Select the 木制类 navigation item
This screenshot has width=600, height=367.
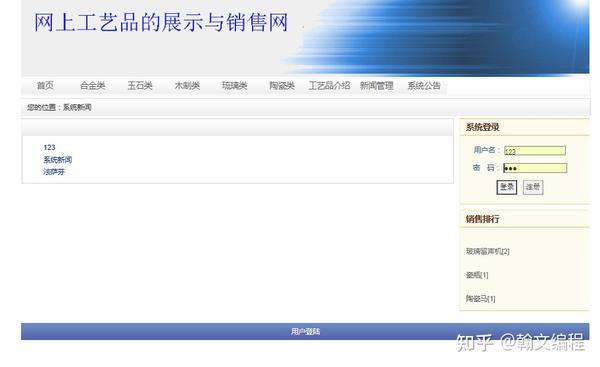coord(187,86)
